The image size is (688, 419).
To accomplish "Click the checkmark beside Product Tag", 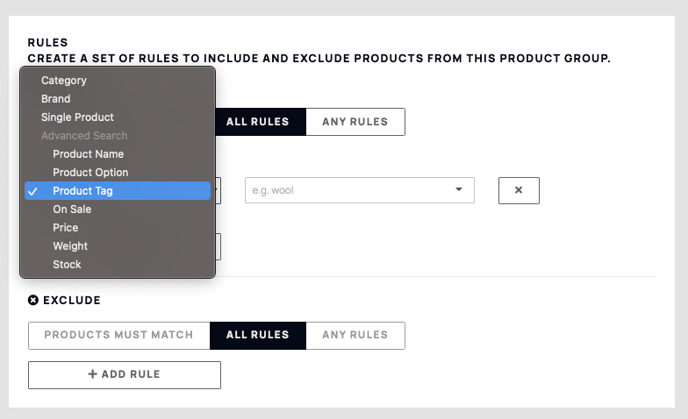I will pyautogui.click(x=32, y=191).
